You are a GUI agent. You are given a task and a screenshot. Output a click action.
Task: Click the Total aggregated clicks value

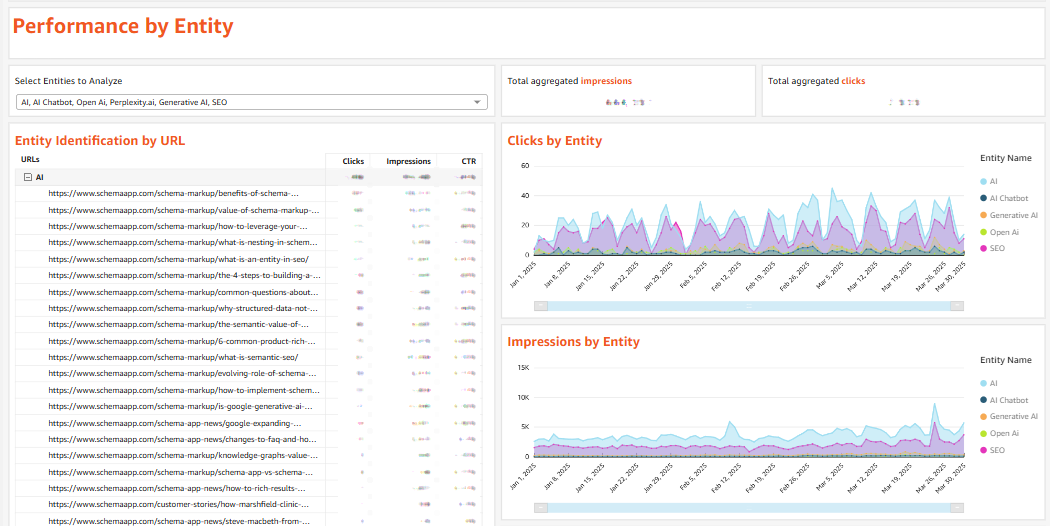pos(903,103)
